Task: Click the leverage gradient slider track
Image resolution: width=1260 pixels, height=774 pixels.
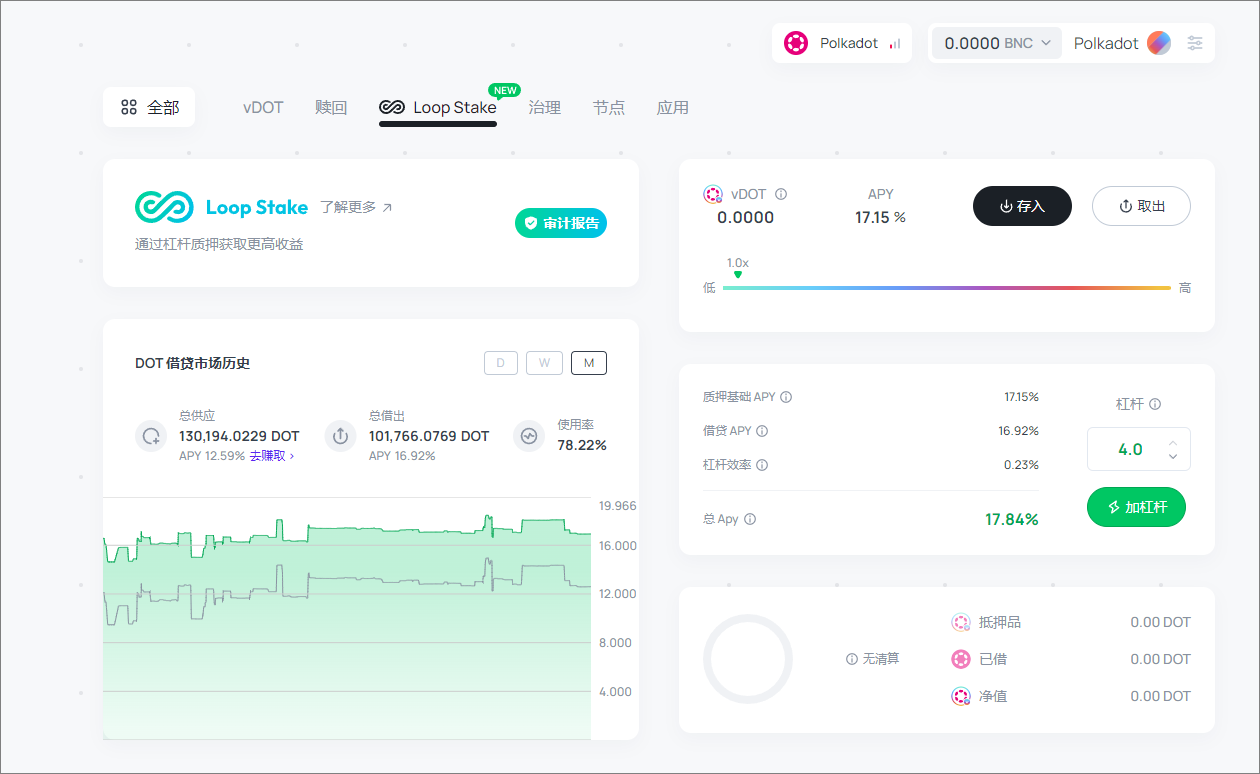Action: (x=947, y=288)
